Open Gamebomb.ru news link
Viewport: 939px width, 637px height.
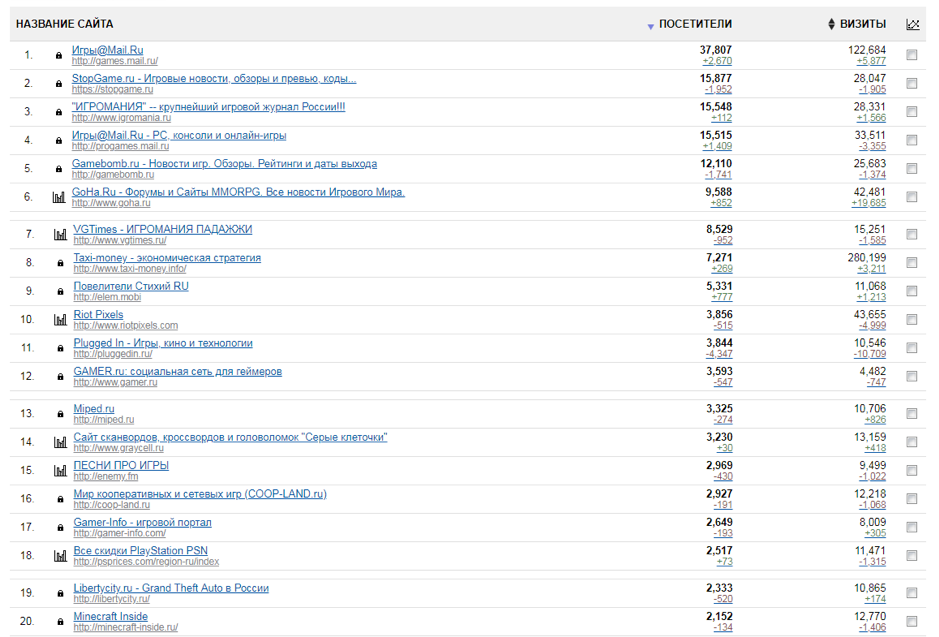[225, 163]
